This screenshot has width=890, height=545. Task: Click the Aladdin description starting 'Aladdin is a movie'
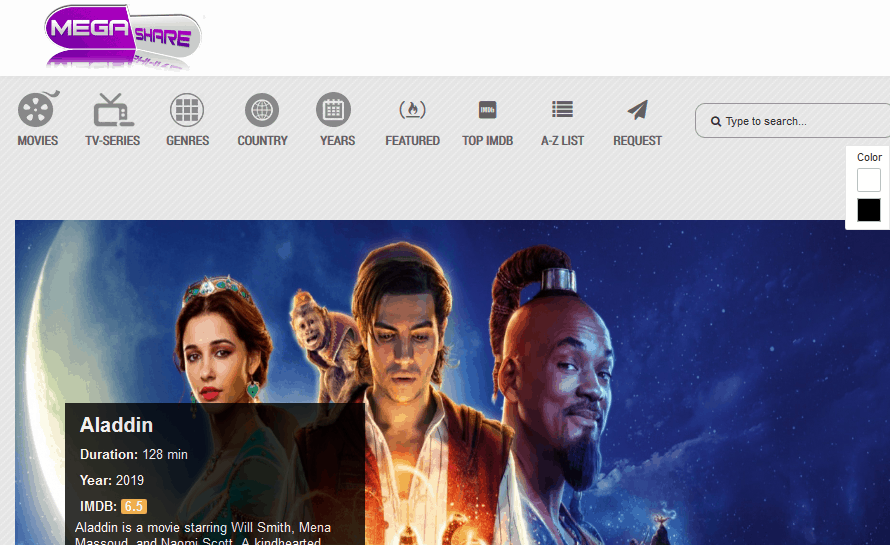pyautogui.click(x=203, y=534)
